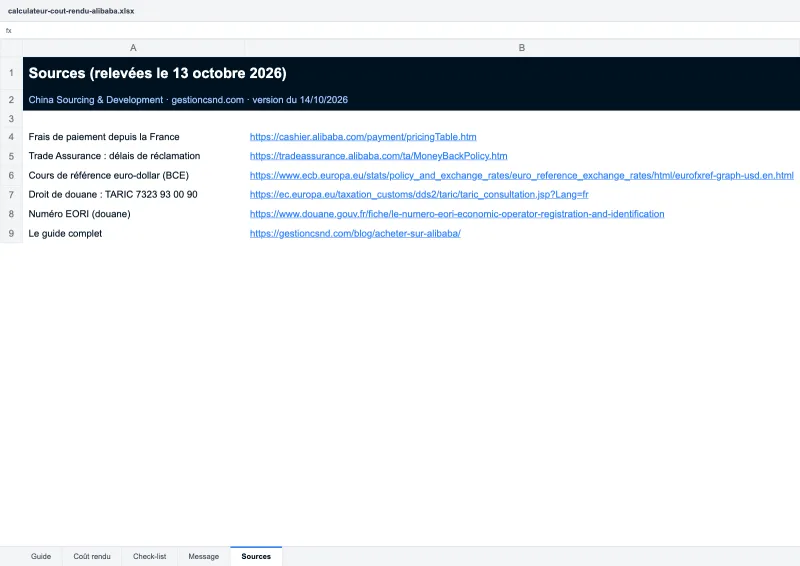
Task: Select row 6 header
Action: (x=11, y=175)
